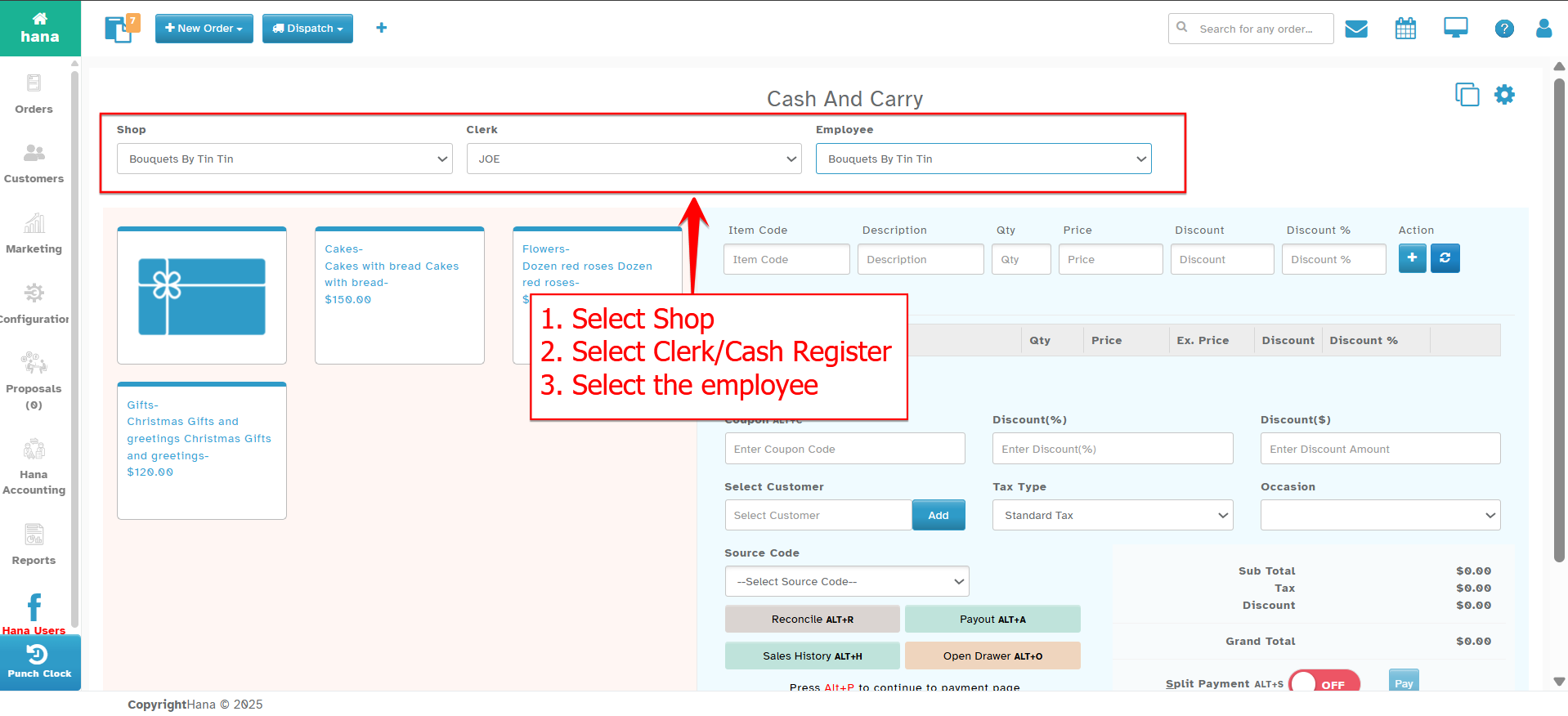
Task: Click the Enter Discount(%) field
Action: pos(1113,449)
